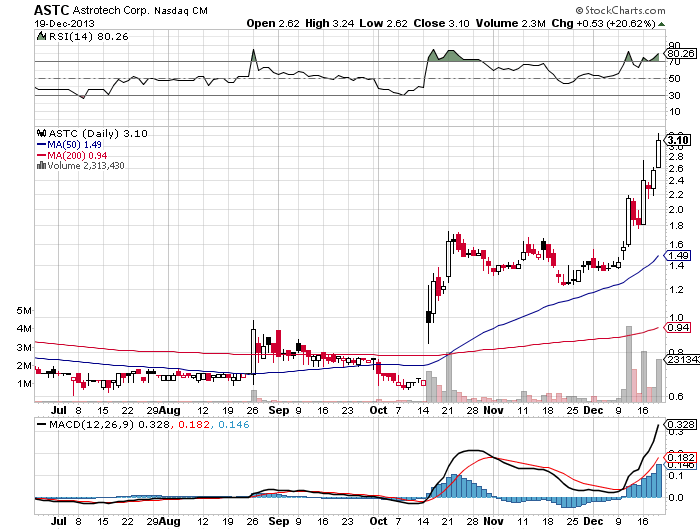Click the 1M volume axis label
The height and width of the screenshot is (530, 700).
[24, 384]
